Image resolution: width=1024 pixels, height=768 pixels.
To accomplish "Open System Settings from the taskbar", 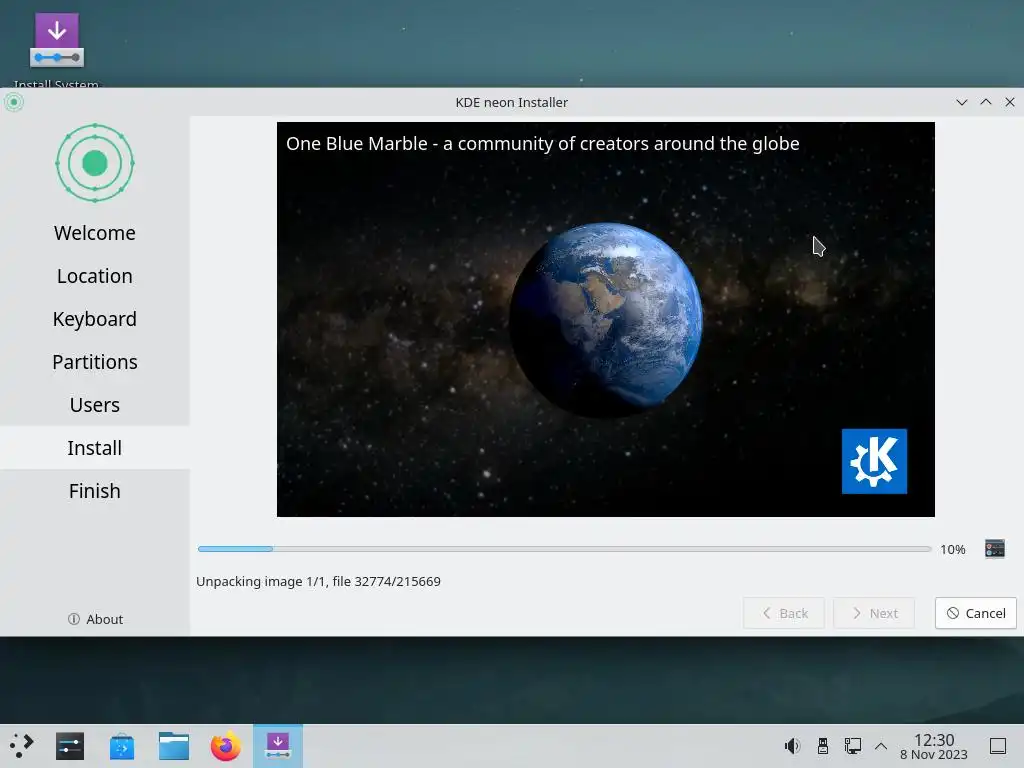I will click(x=70, y=746).
